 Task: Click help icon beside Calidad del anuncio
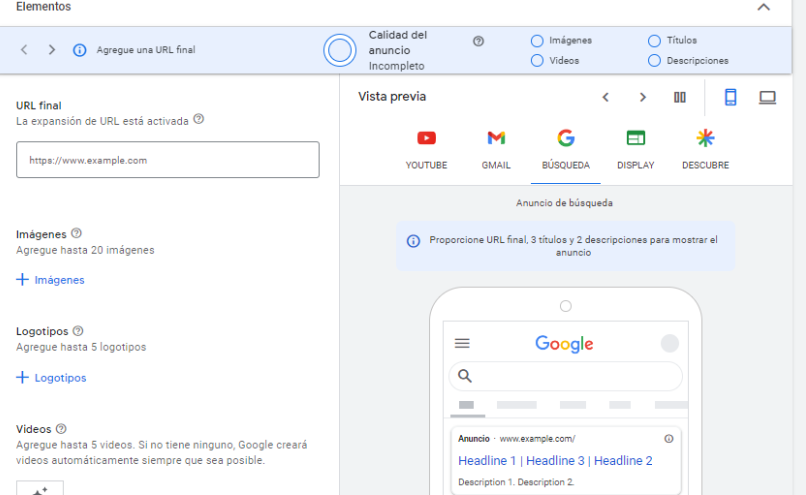coord(478,41)
